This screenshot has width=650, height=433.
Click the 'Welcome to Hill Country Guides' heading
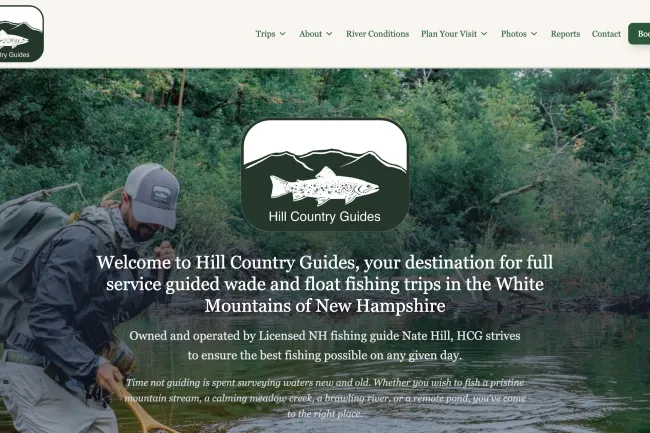325,284
